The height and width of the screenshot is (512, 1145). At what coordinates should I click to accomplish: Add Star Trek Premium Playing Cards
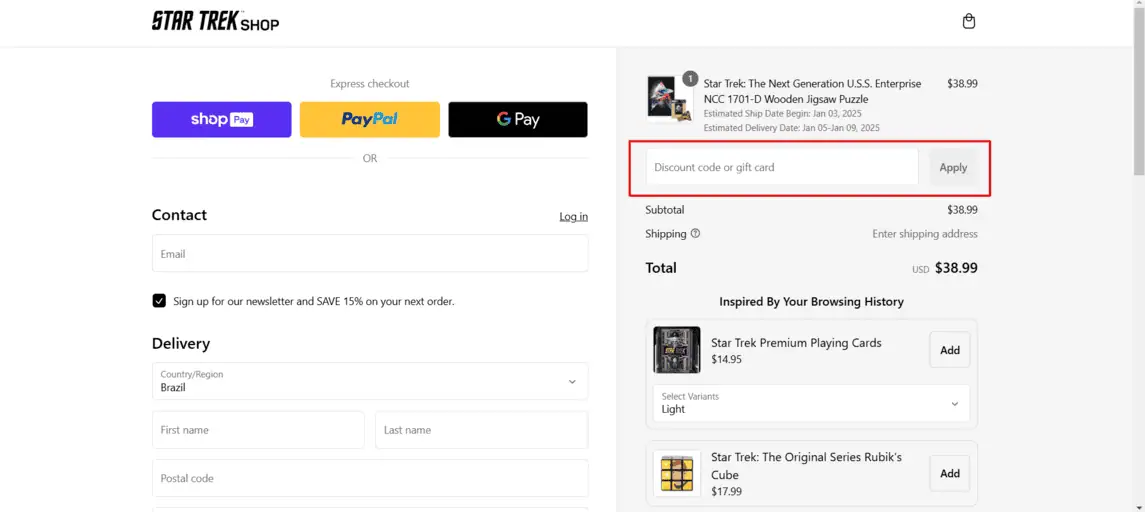tap(949, 350)
